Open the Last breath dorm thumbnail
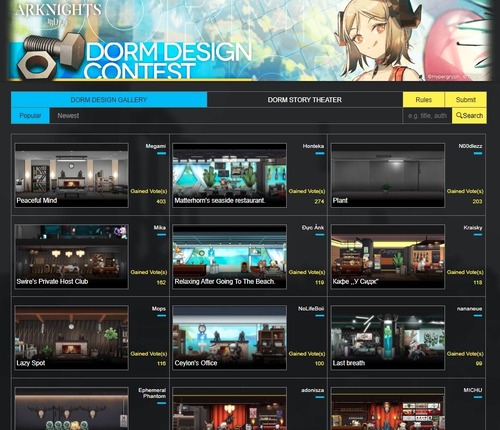 pos(388,338)
